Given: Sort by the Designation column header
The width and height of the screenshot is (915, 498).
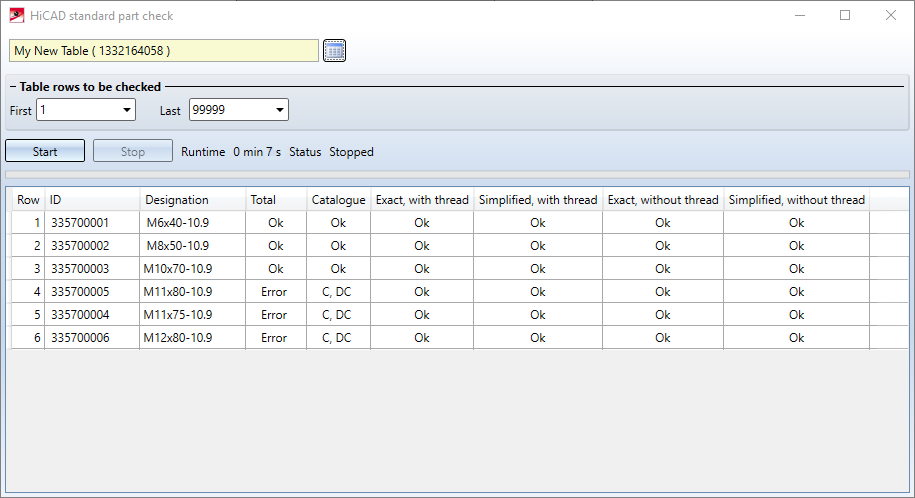Looking at the screenshot, I should (x=193, y=200).
